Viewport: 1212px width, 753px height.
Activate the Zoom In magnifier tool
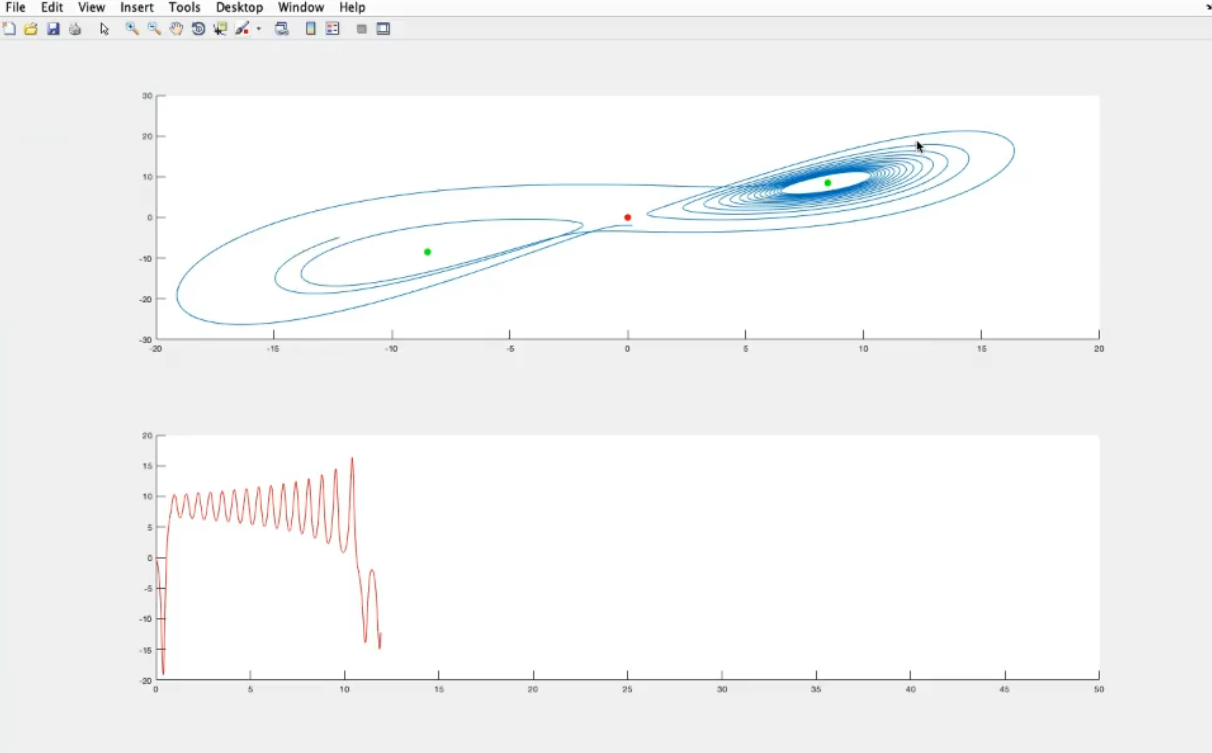pos(131,29)
